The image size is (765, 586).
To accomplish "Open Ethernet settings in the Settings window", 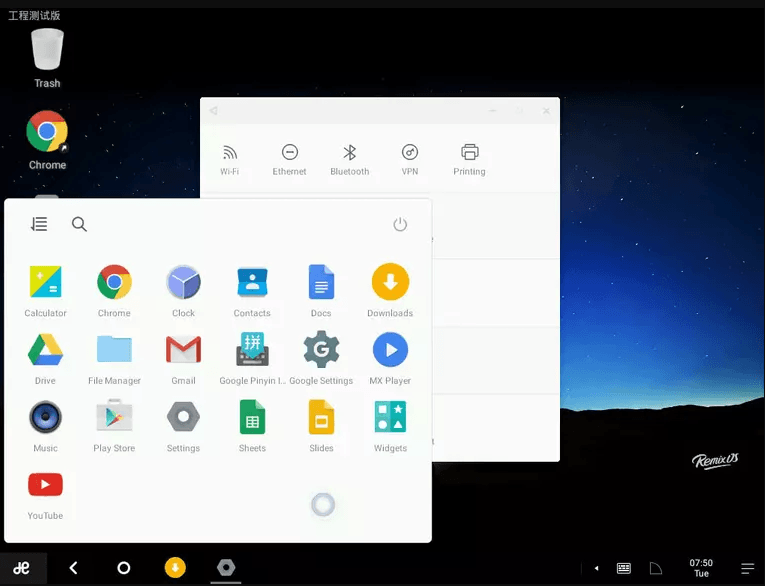I will pyautogui.click(x=289, y=160).
